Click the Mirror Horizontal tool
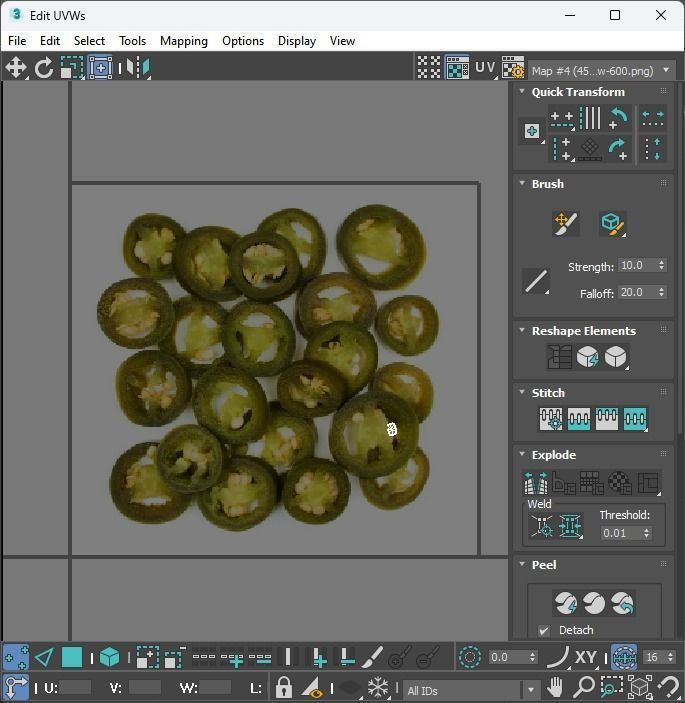This screenshot has height=703, width=685. tap(138, 68)
